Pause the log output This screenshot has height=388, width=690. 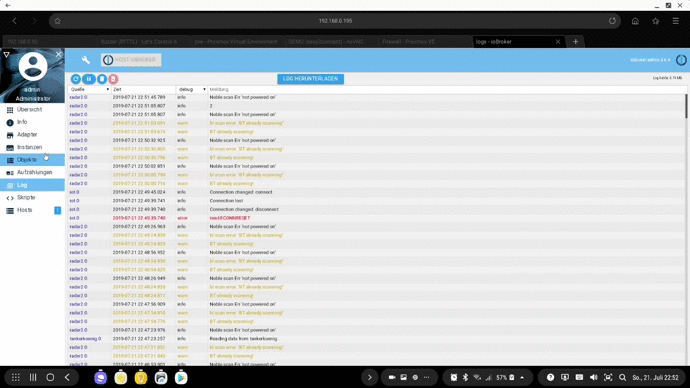[89, 79]
